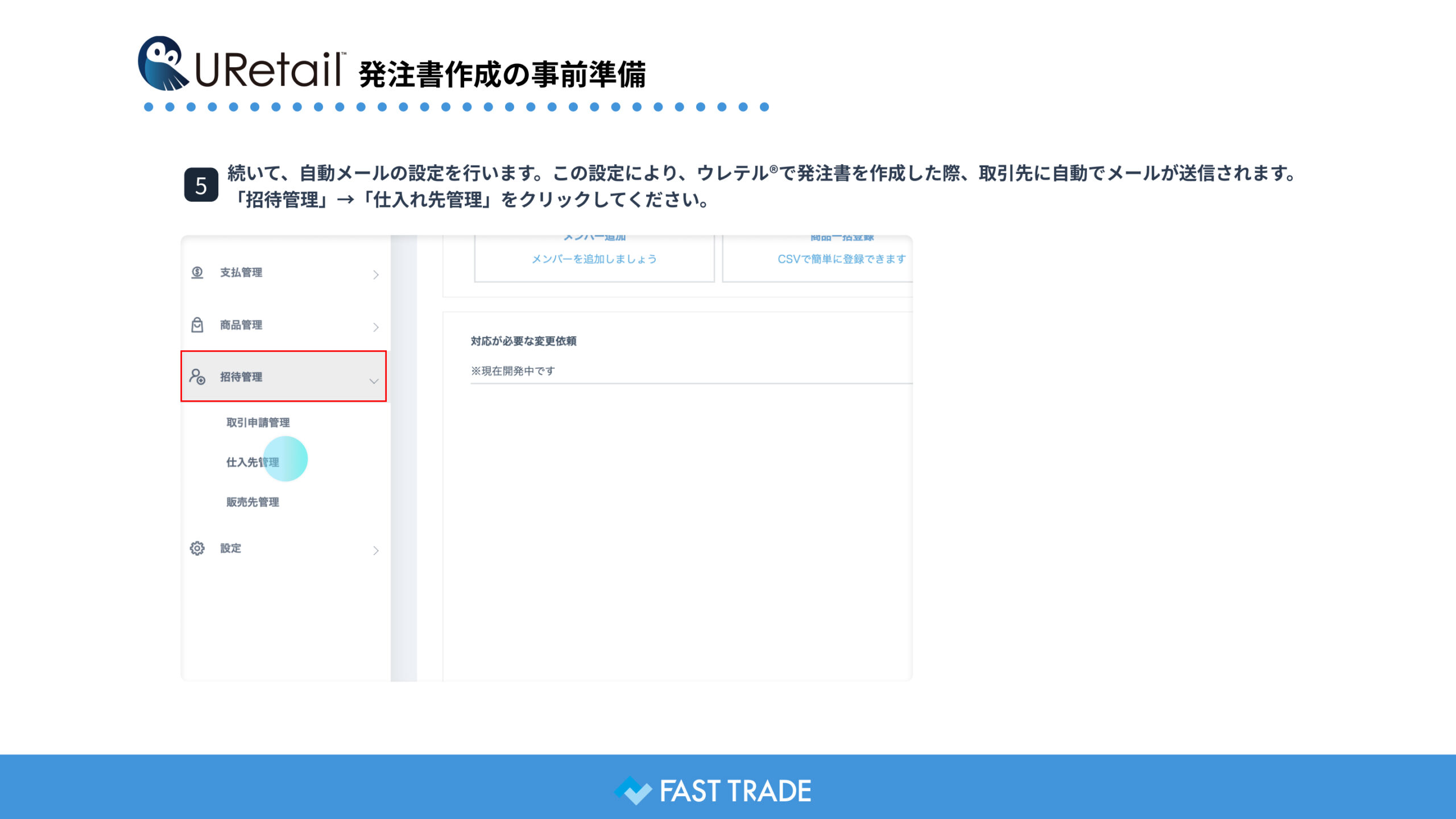1456x819 pixels.
Task: Expand 支払管理 with its chevron arrow
Action: (375, 275)
